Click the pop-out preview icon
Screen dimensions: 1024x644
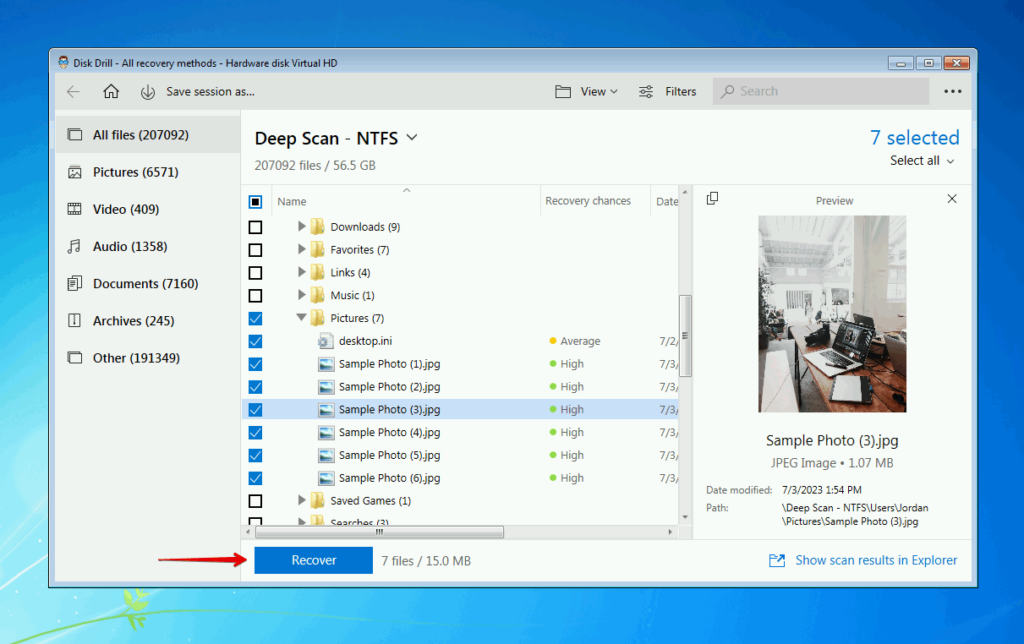coord(713,199)
